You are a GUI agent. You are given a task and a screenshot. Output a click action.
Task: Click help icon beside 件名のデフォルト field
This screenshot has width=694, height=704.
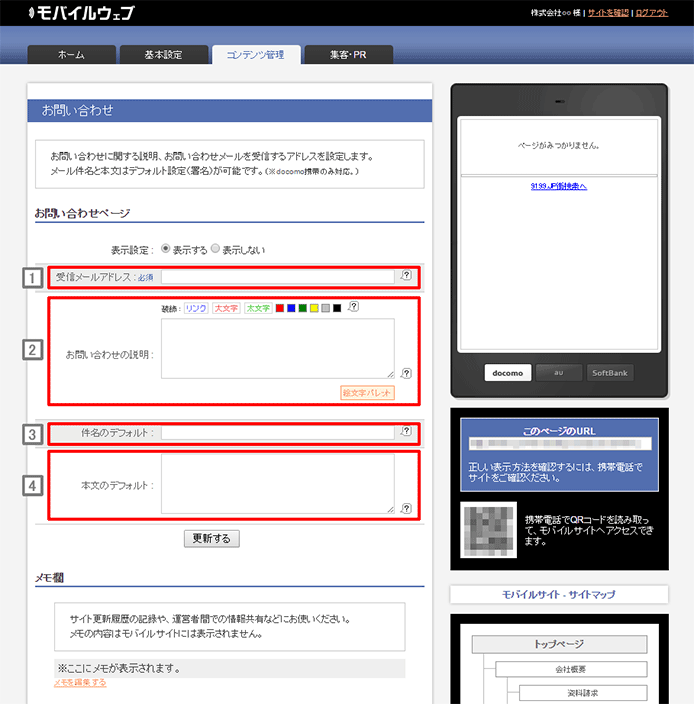(406, 432)
